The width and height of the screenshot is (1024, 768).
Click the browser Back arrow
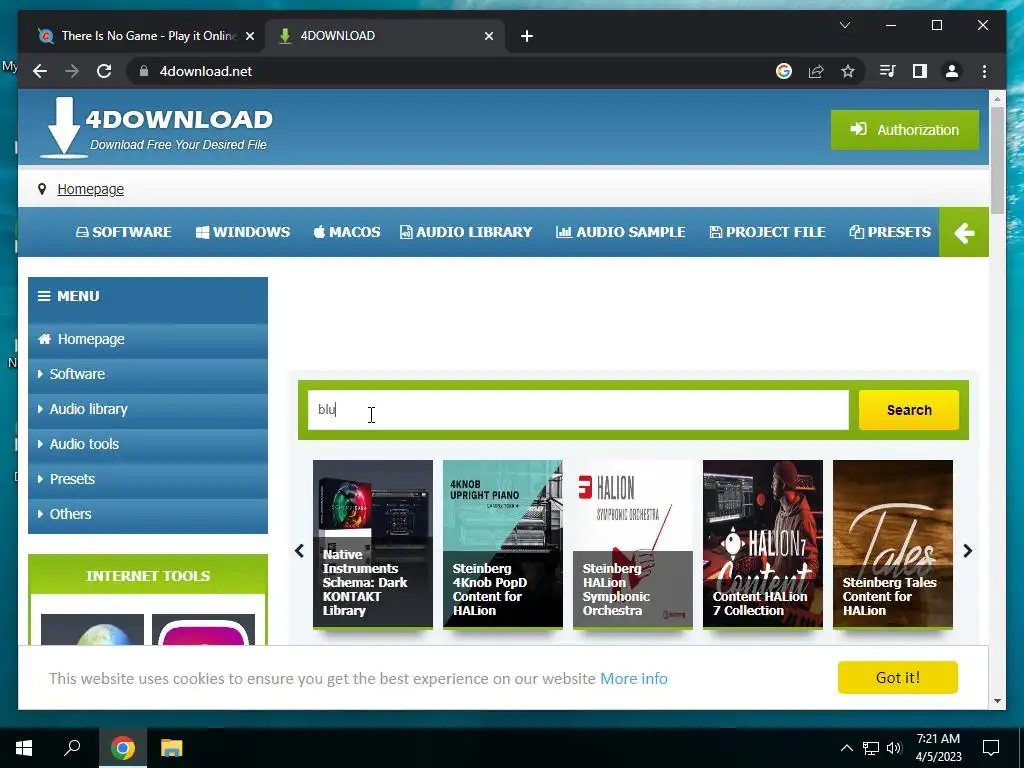[40, 71]
